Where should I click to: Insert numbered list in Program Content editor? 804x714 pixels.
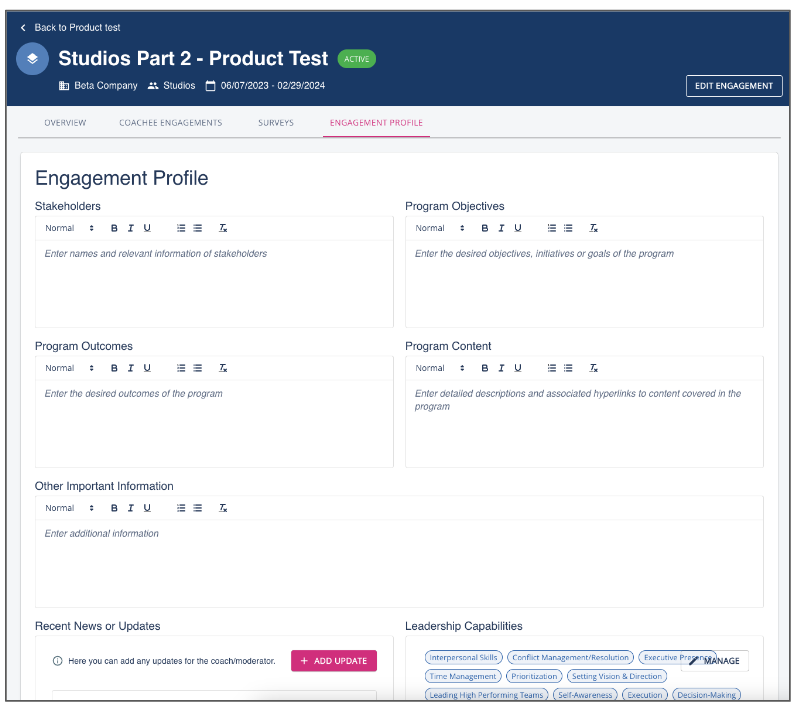click(x=552, y=368)
